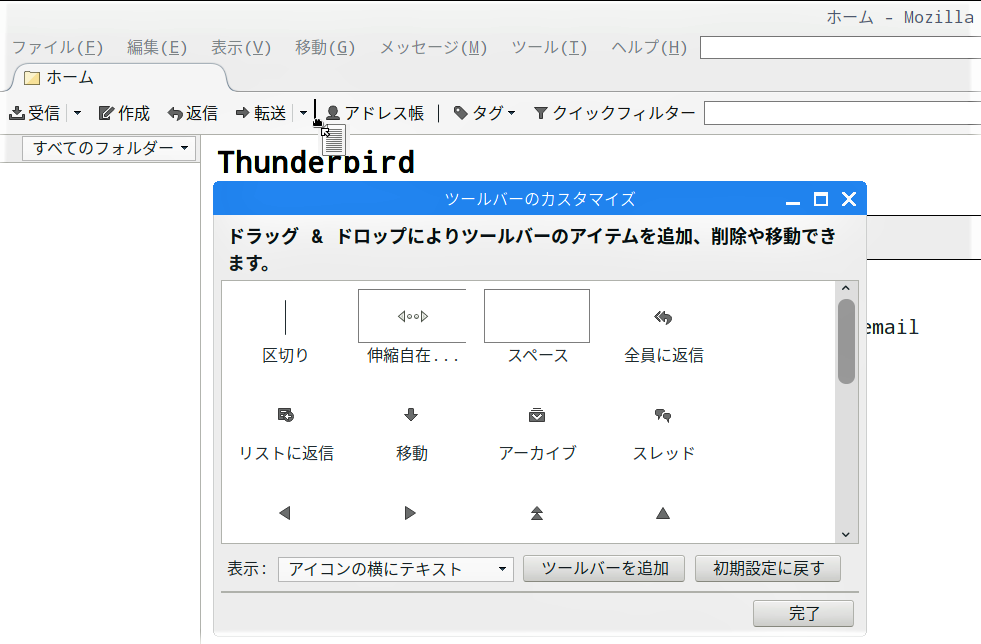Open the アドレス帳 (Address Book) toolbar button
The height and width of the screenshot is (644, 981).
375,113
